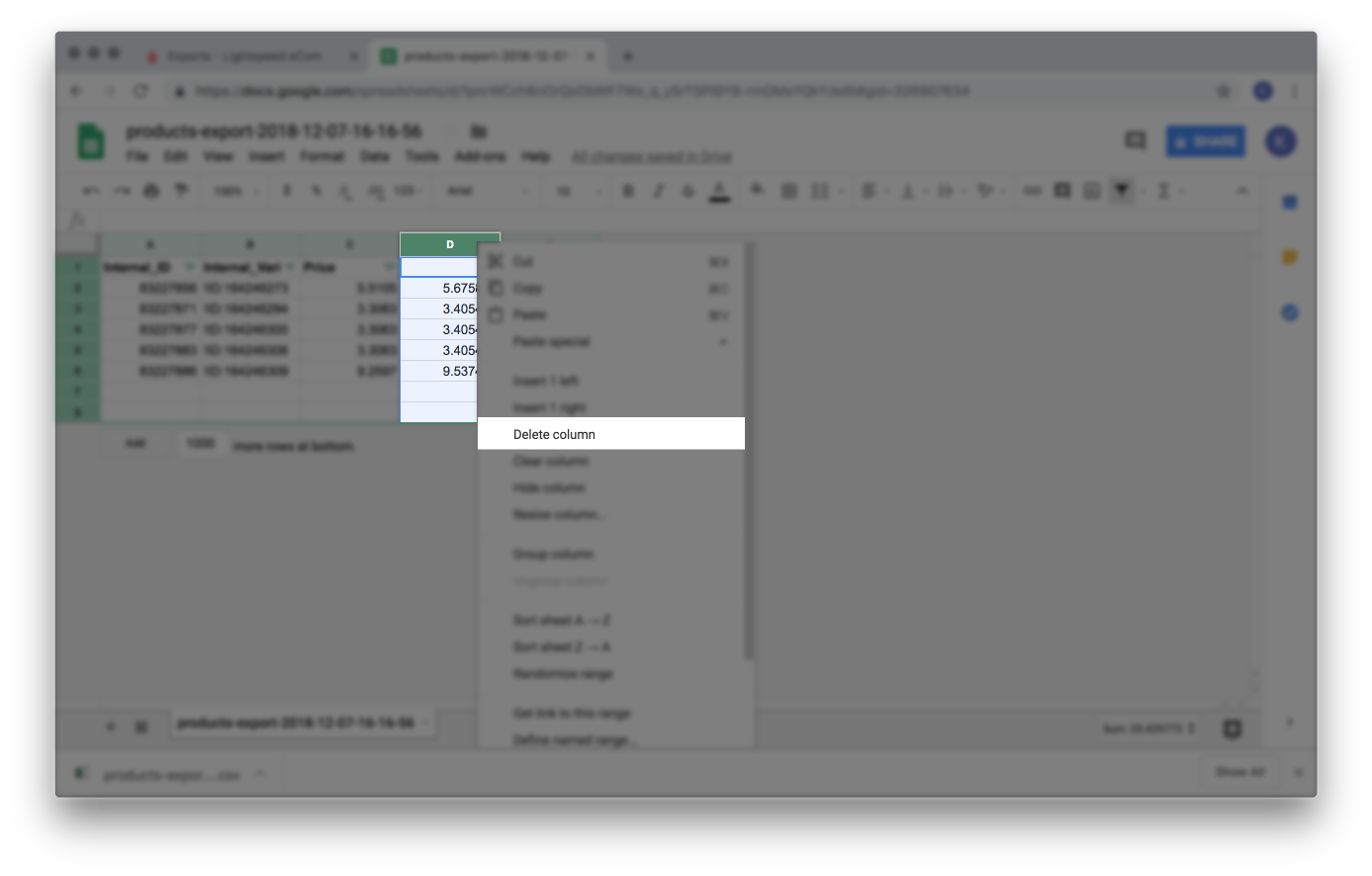Open the Tools menu
Image resolution: width=1372 pixels, height=876 pixels.
coord(421,156)
